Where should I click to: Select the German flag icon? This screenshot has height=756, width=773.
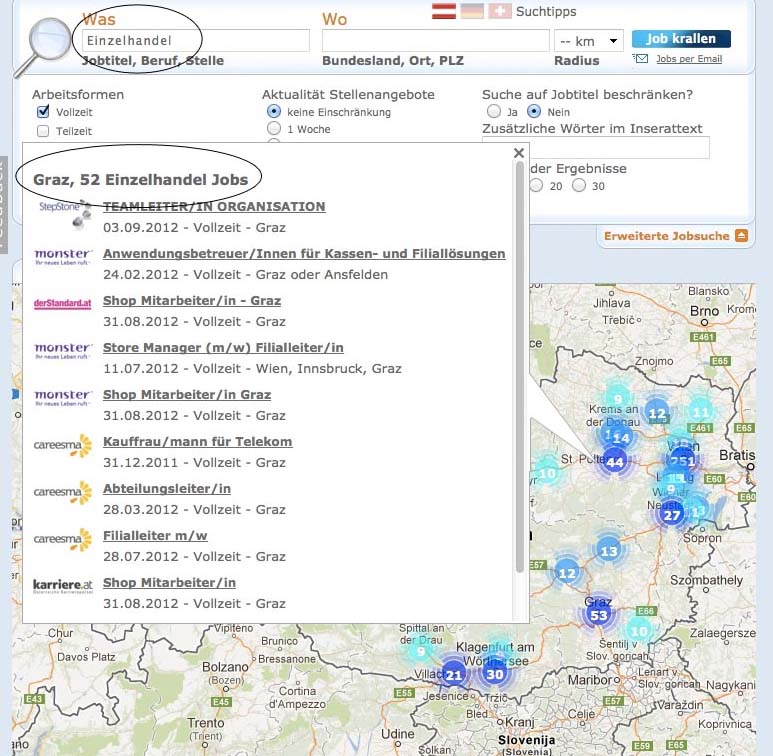472,11
